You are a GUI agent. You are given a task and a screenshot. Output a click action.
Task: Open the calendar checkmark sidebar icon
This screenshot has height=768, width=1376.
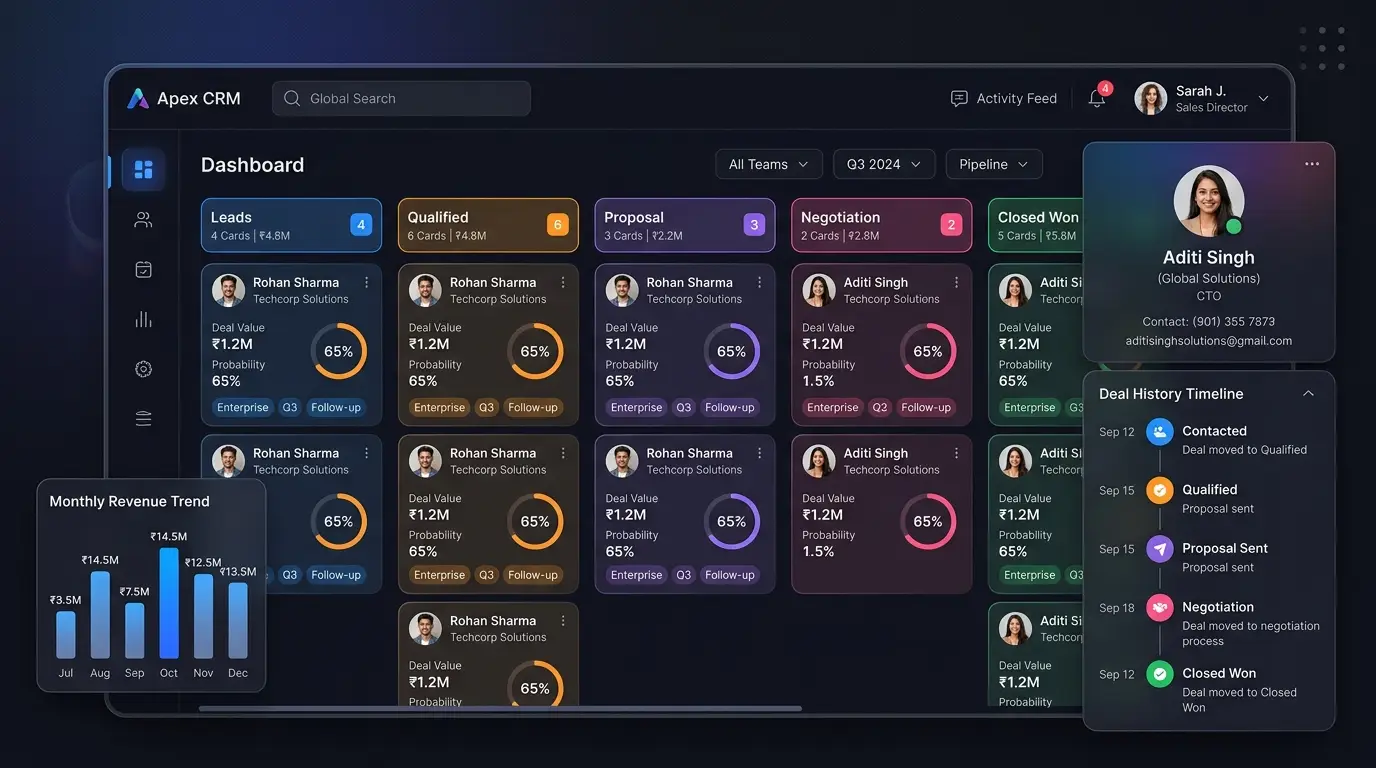pos(143,269)
